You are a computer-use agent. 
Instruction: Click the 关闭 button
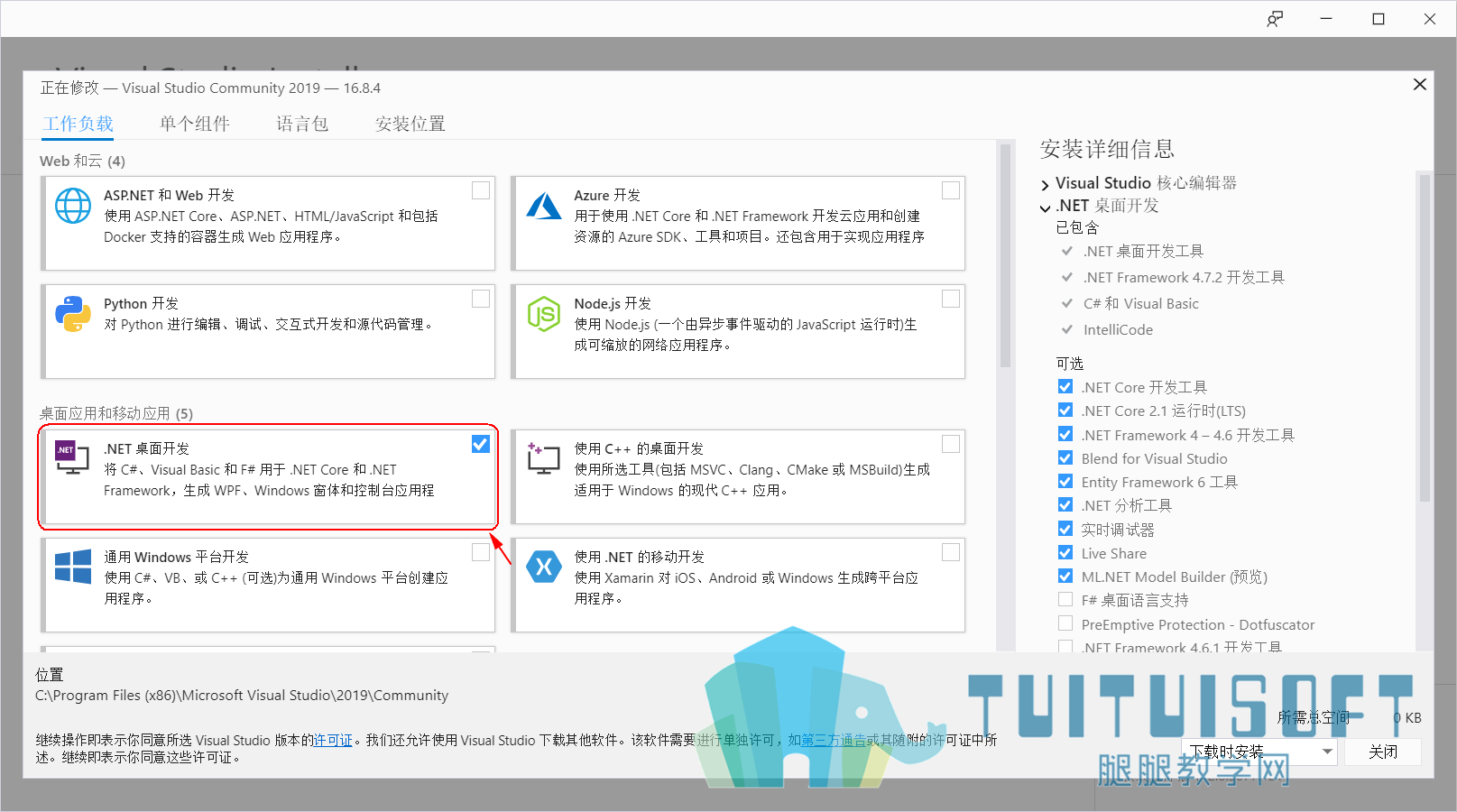1383,752
